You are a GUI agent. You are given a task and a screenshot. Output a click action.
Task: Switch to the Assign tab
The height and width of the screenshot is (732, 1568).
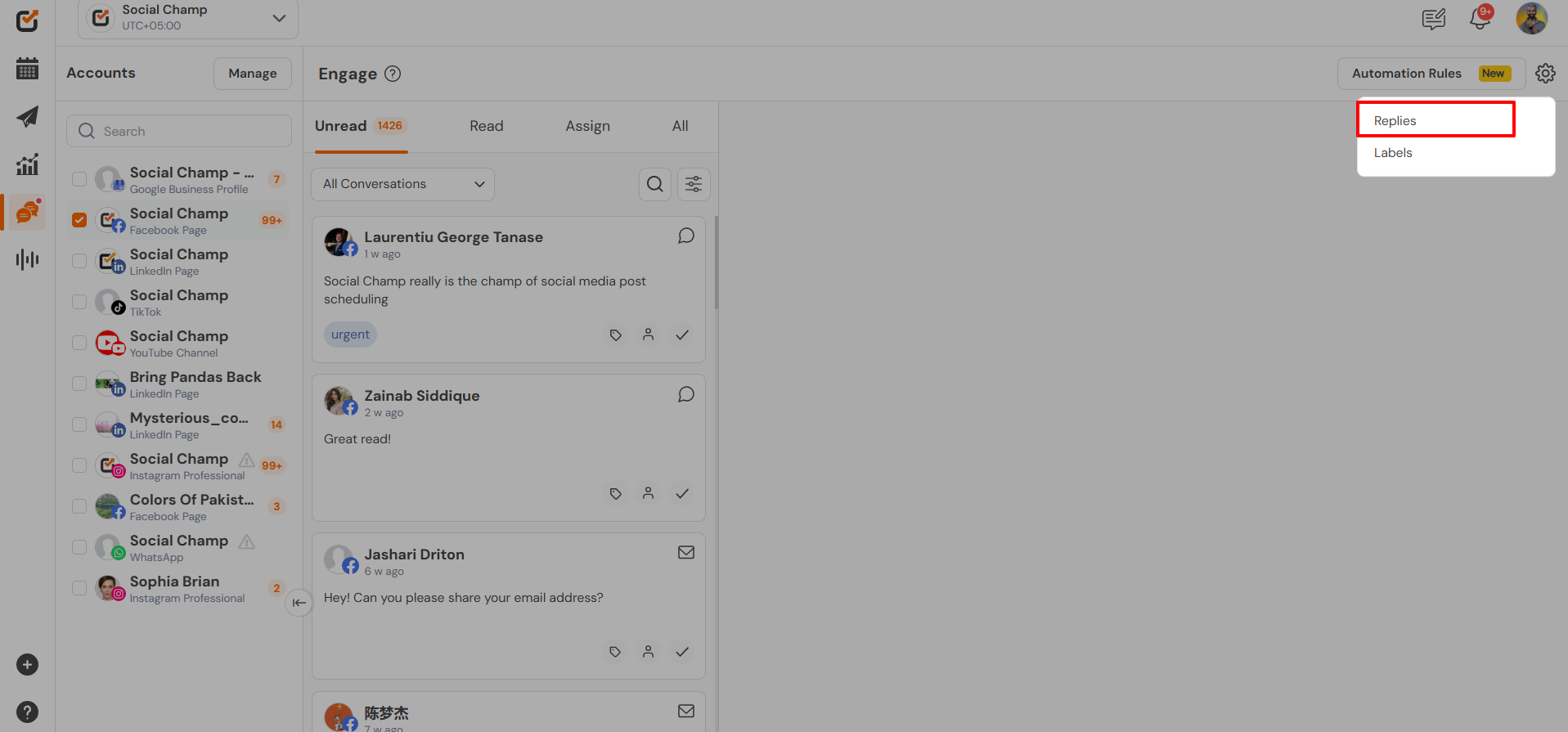pos(587,126)
